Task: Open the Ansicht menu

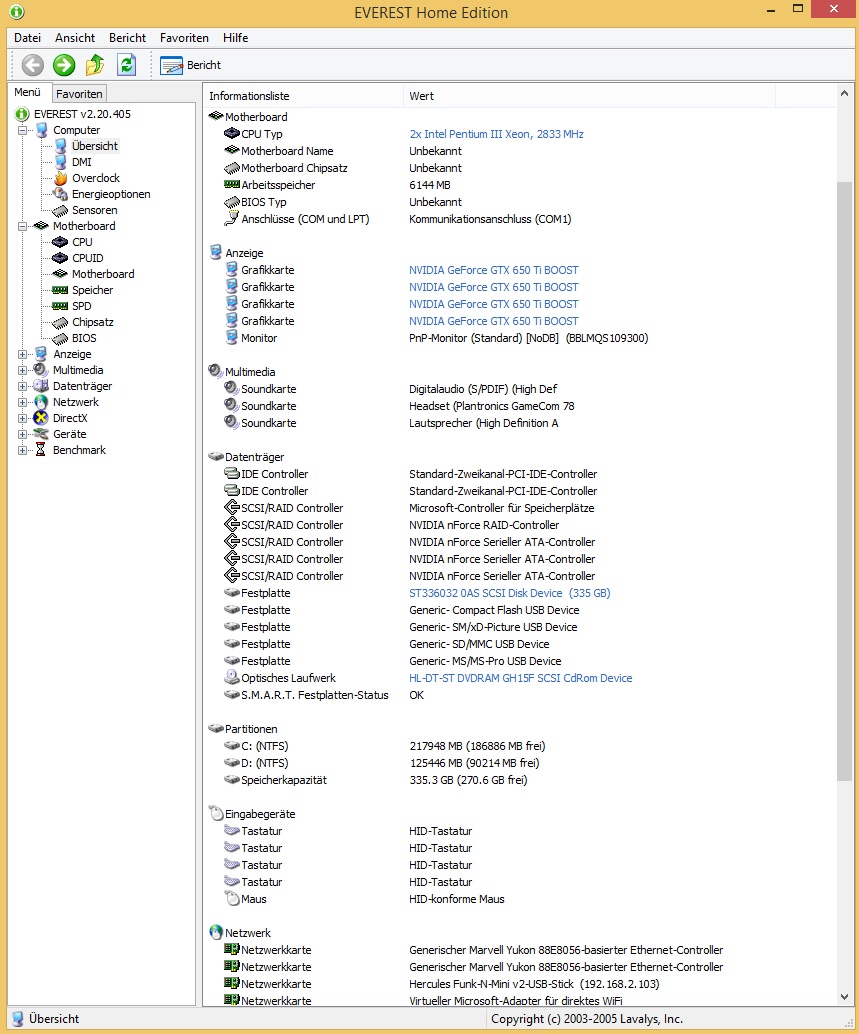Action: (x=74, y=38)
